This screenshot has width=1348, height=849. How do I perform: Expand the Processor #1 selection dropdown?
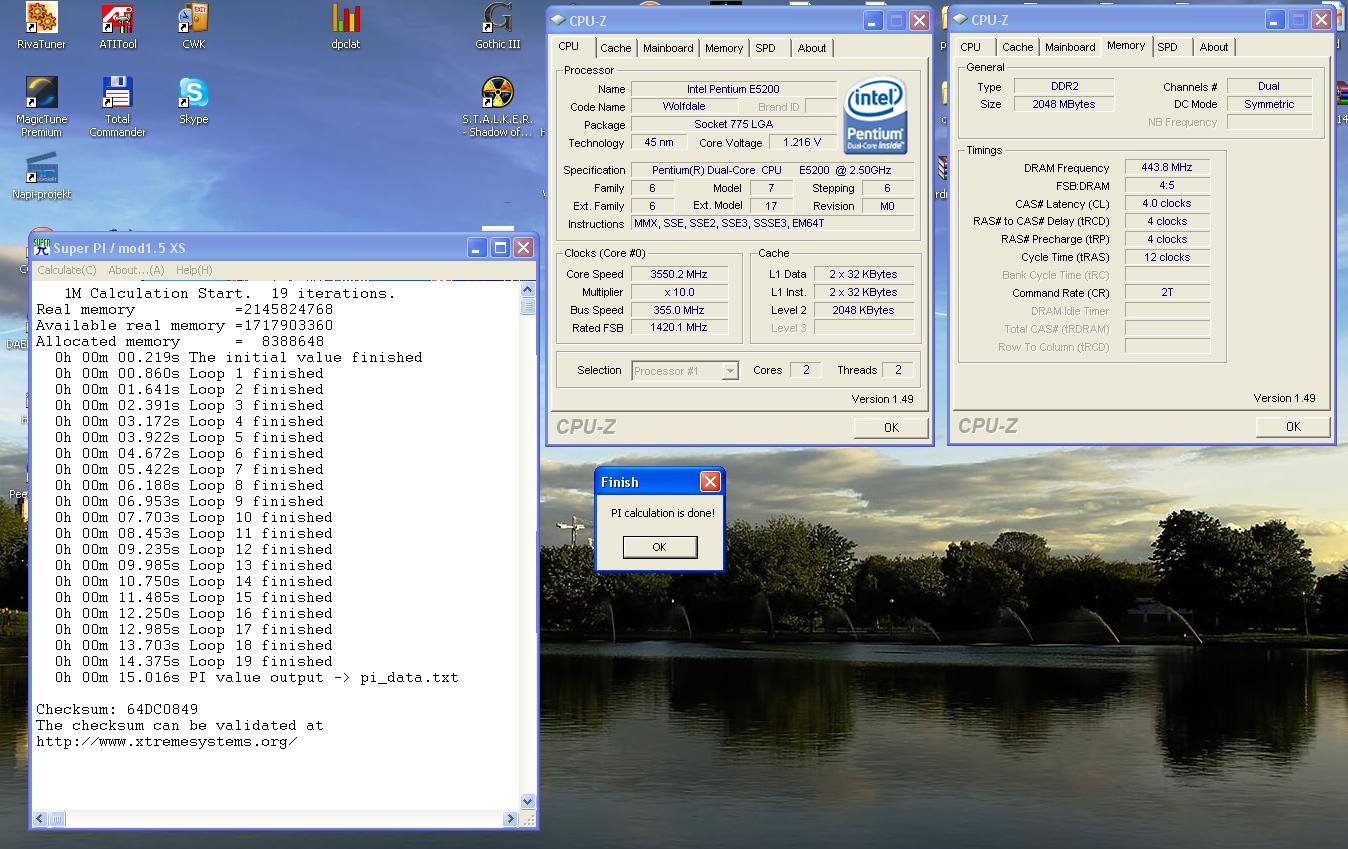(x=730, y=371)
